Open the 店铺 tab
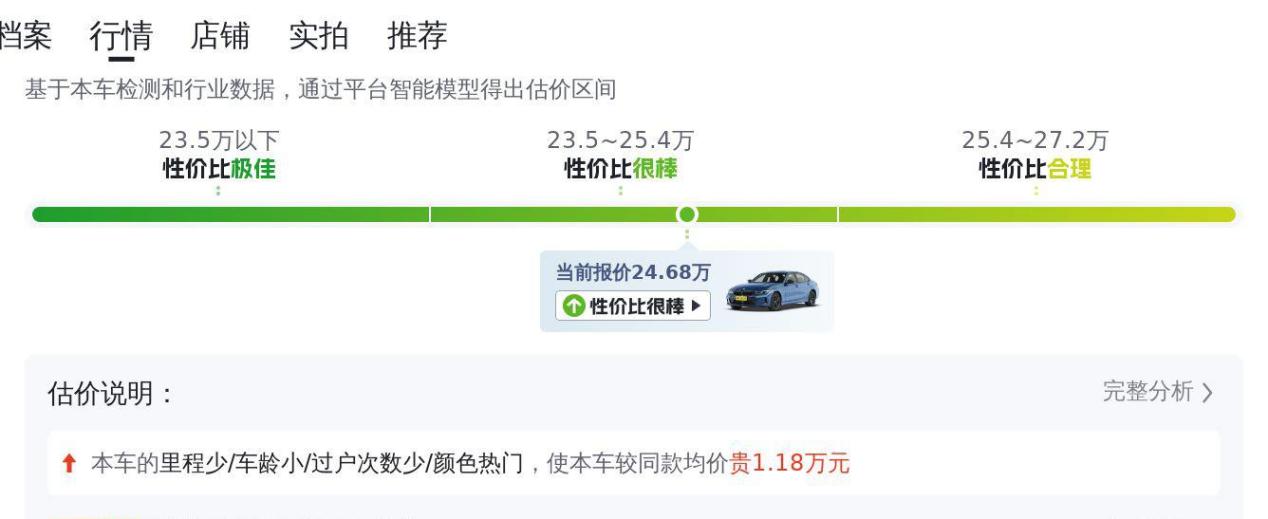This screenshot has width=1268, height=519. click(219, 36)
